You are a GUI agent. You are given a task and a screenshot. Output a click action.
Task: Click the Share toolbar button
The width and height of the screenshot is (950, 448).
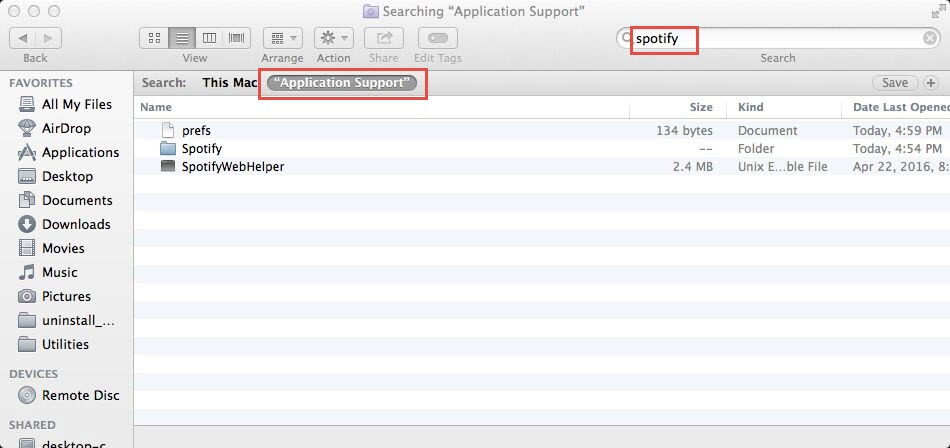(384, 38)
